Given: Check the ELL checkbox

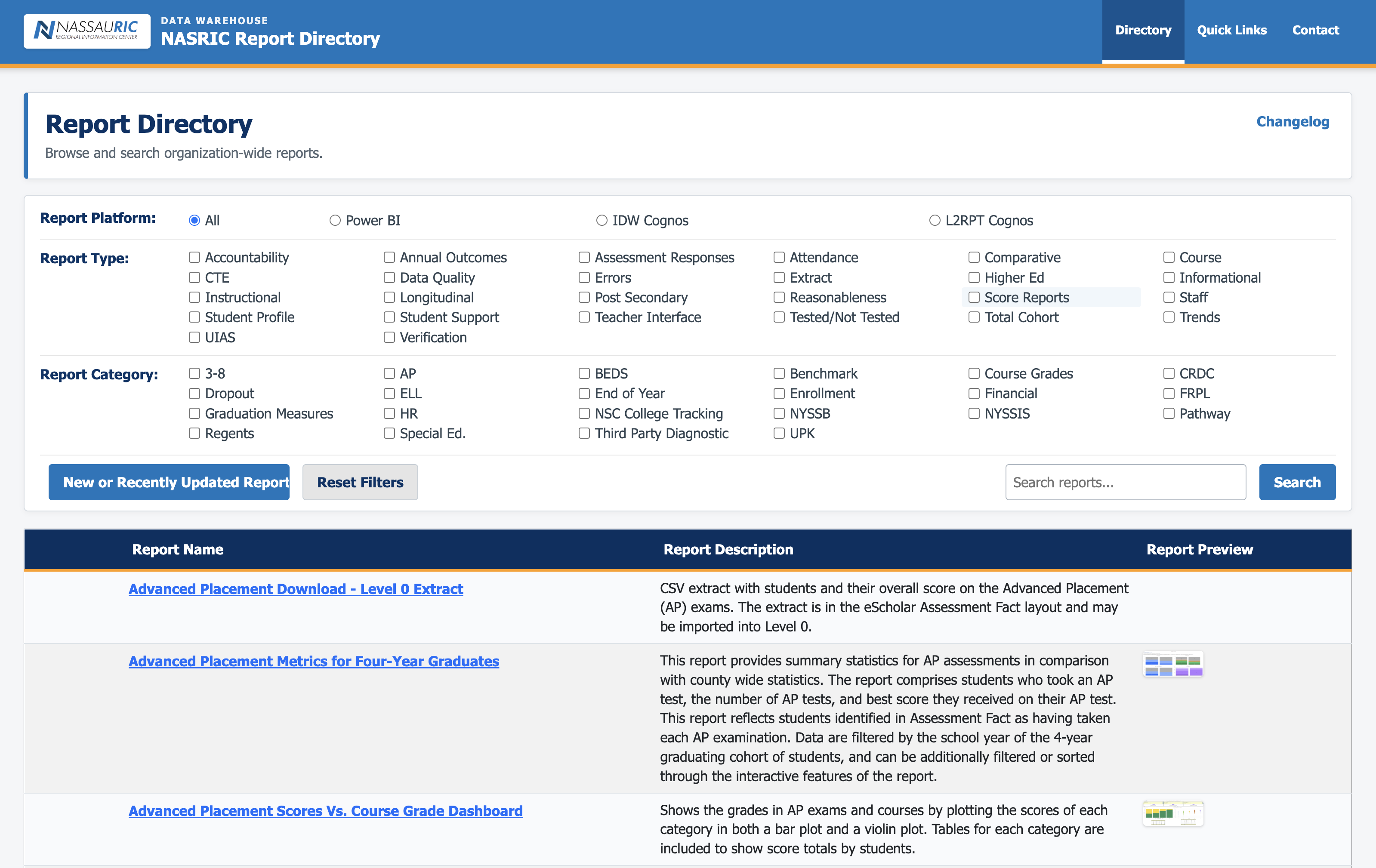Looking at the screenshot, I should tap(389, 394).
